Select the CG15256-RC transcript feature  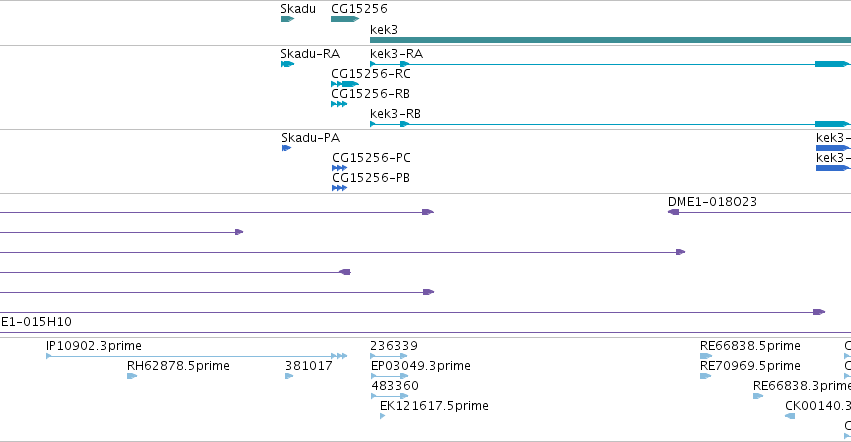[345, 84]
